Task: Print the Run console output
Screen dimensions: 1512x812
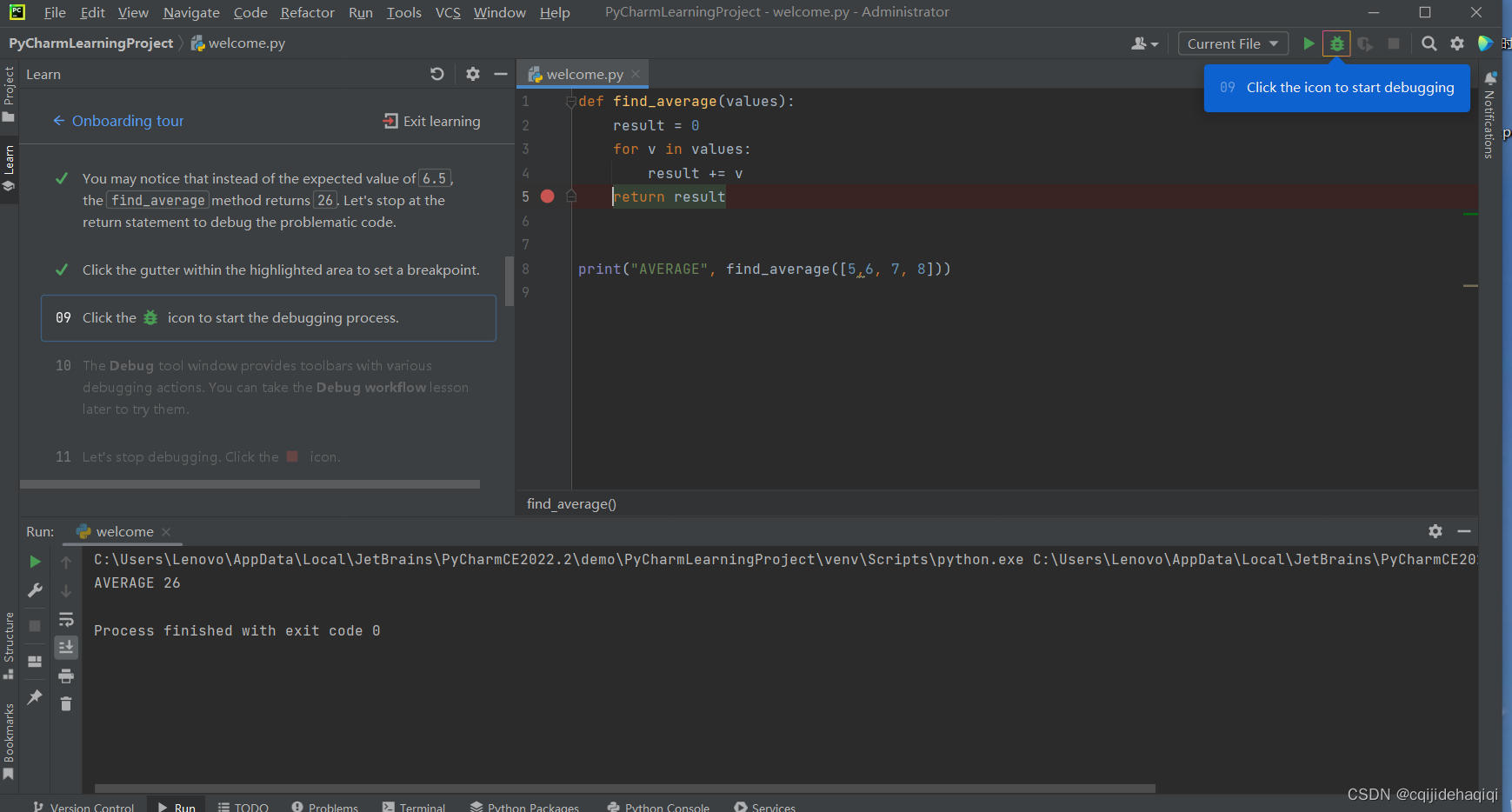Action: pos(66,676)
